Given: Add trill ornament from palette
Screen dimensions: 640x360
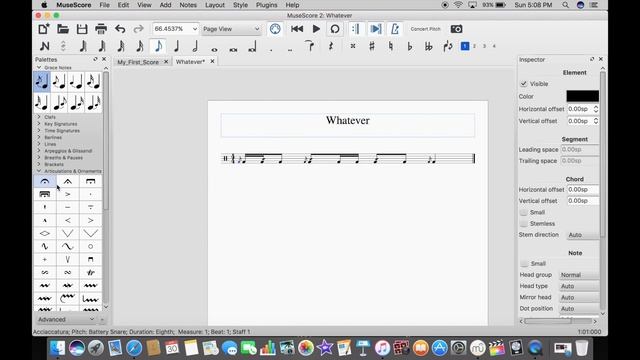Looking at the screenshot, I should 90,272.
